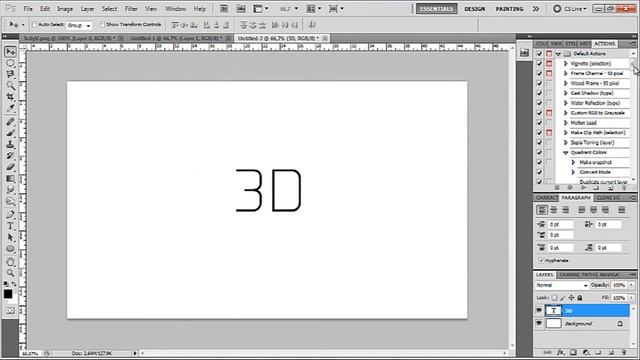
Task: Click Add layer mask icon
Action: pyautogui.click(x=573, y=352)
